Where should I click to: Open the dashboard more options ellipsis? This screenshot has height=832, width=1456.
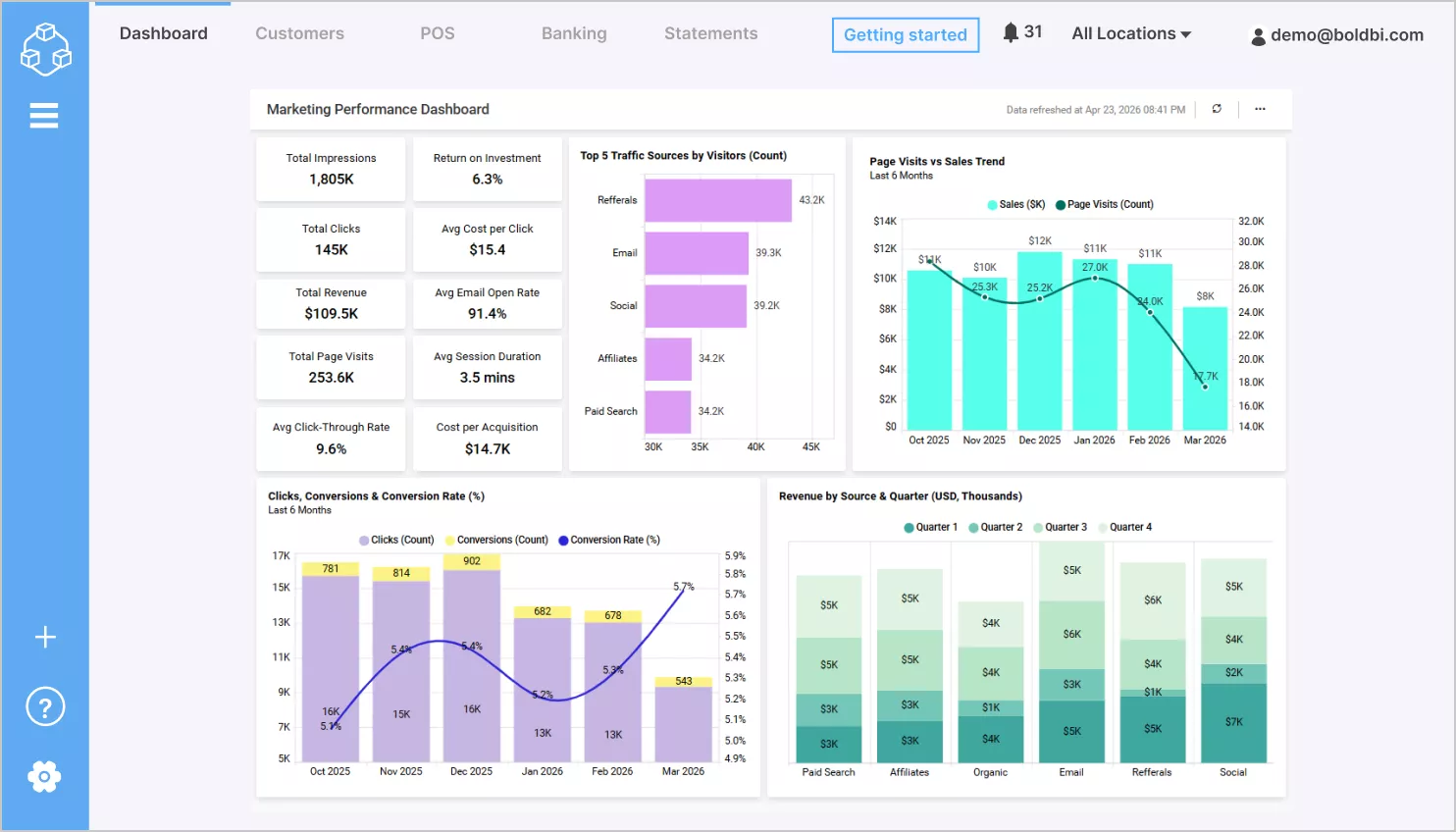1260,109
